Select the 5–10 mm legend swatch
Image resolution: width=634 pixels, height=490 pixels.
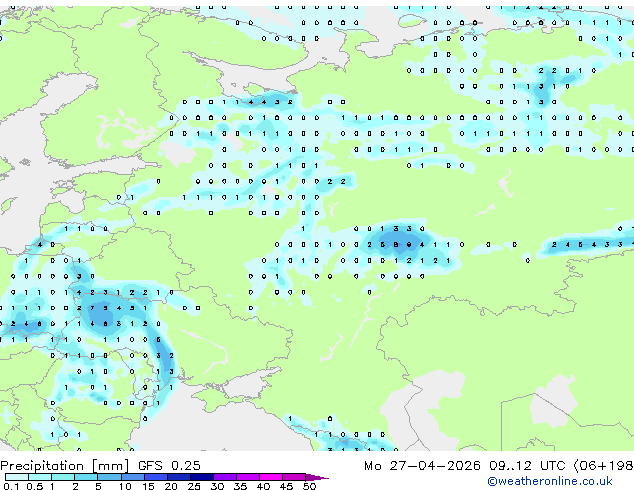pyautogui.click(x=109, y=477)
